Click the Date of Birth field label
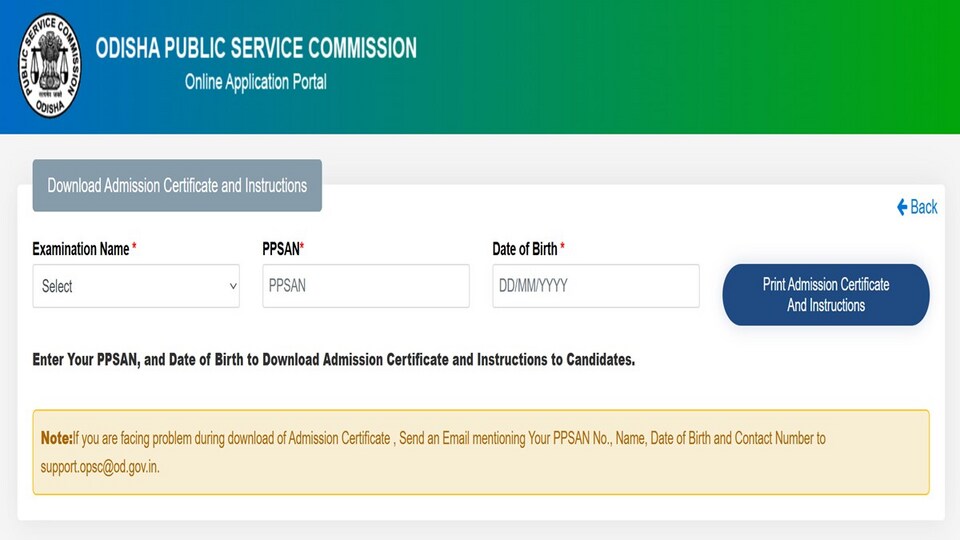The height and width of the screenshot is (540, 960). tap(525, 249)
